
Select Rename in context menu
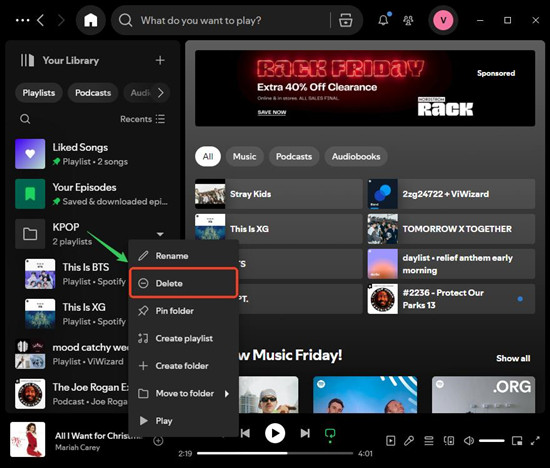tap(183, 256)
